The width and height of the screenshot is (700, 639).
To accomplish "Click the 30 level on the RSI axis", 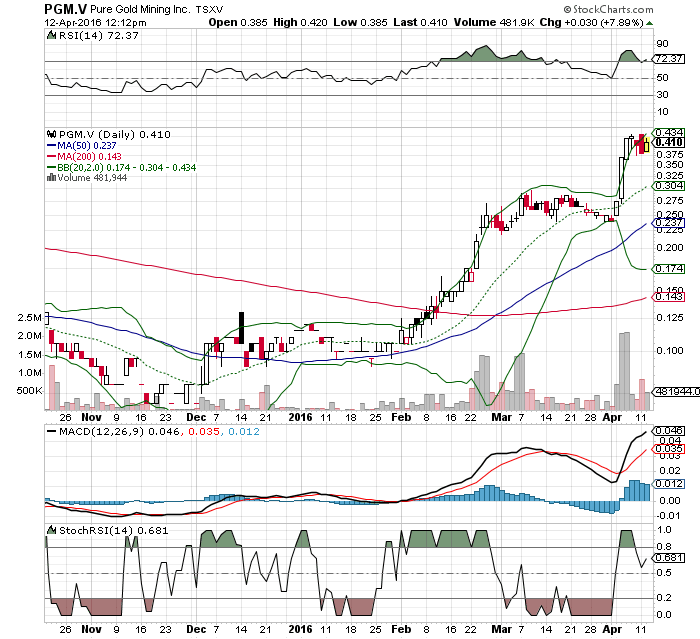I will [662, 95].
